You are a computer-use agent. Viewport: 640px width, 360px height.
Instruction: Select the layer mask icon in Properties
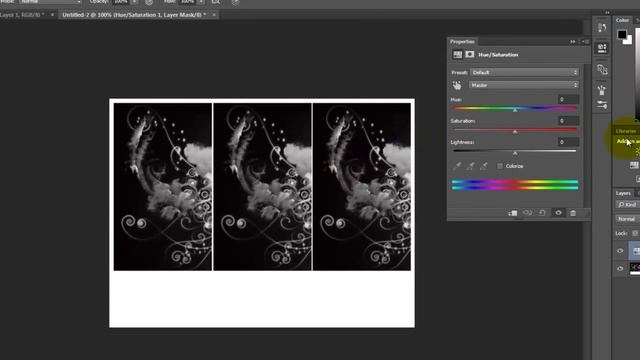(470, 55)
